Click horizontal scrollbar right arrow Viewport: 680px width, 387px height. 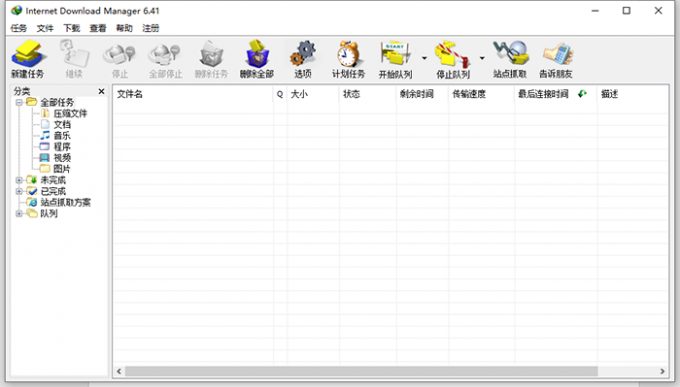coord(662,371)
